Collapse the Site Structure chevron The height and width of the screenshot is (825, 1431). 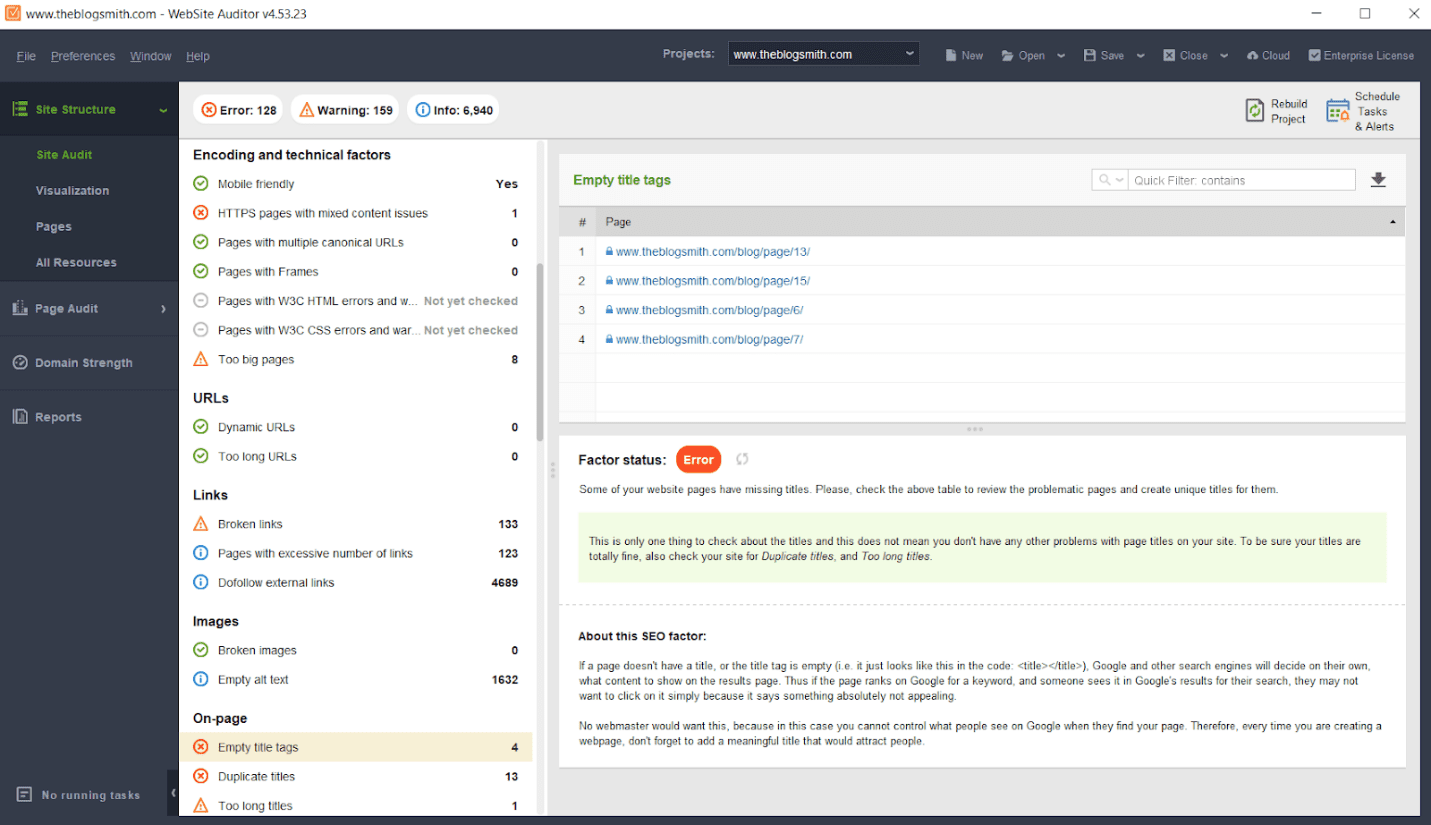point(163,110)
